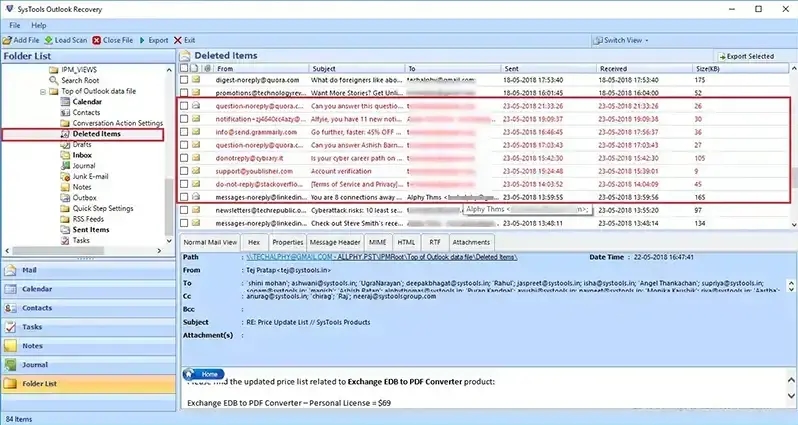
Task: Click the Exit toolbar button
Action: point(184,40)
